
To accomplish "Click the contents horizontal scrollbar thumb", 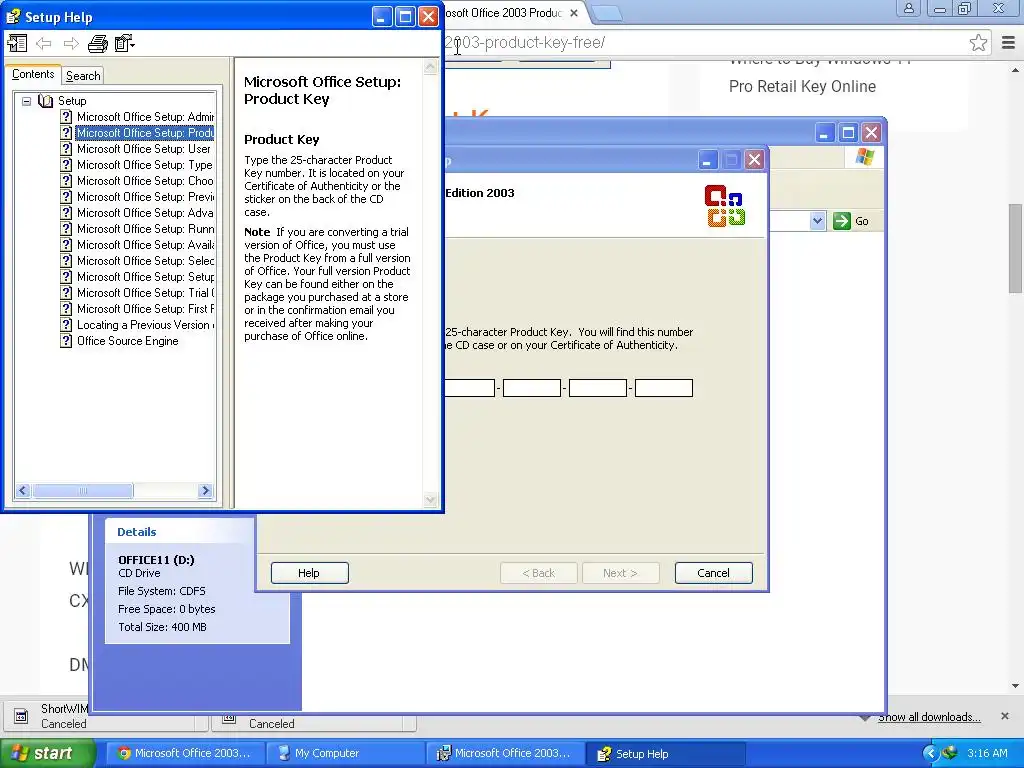I will [82, 490].
